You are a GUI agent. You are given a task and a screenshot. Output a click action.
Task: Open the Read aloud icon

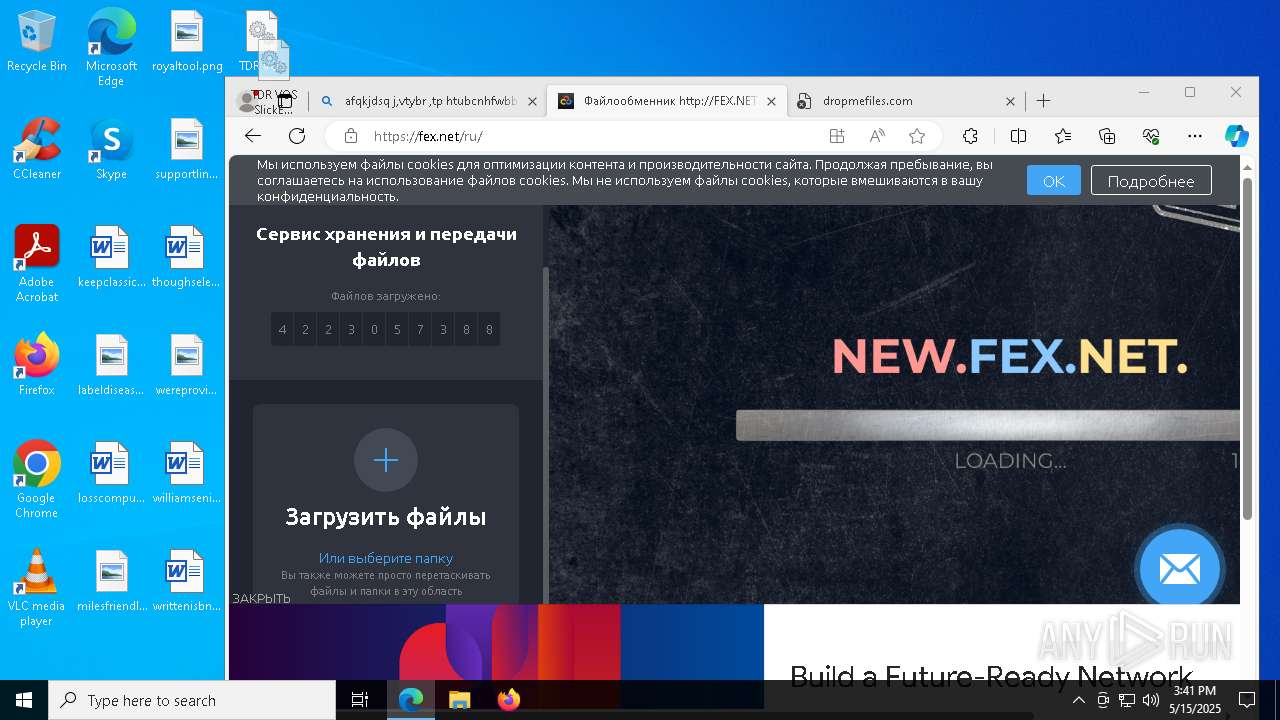point(877,136)
